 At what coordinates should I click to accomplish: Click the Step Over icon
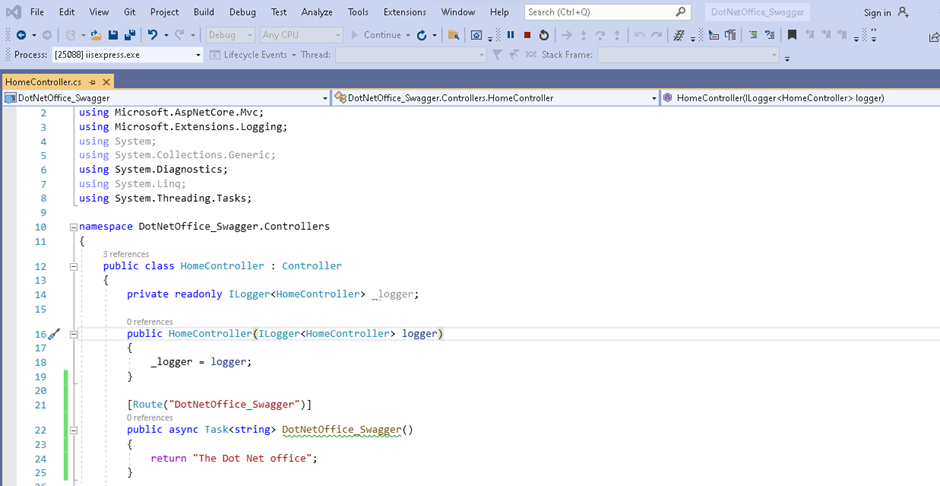600,35
